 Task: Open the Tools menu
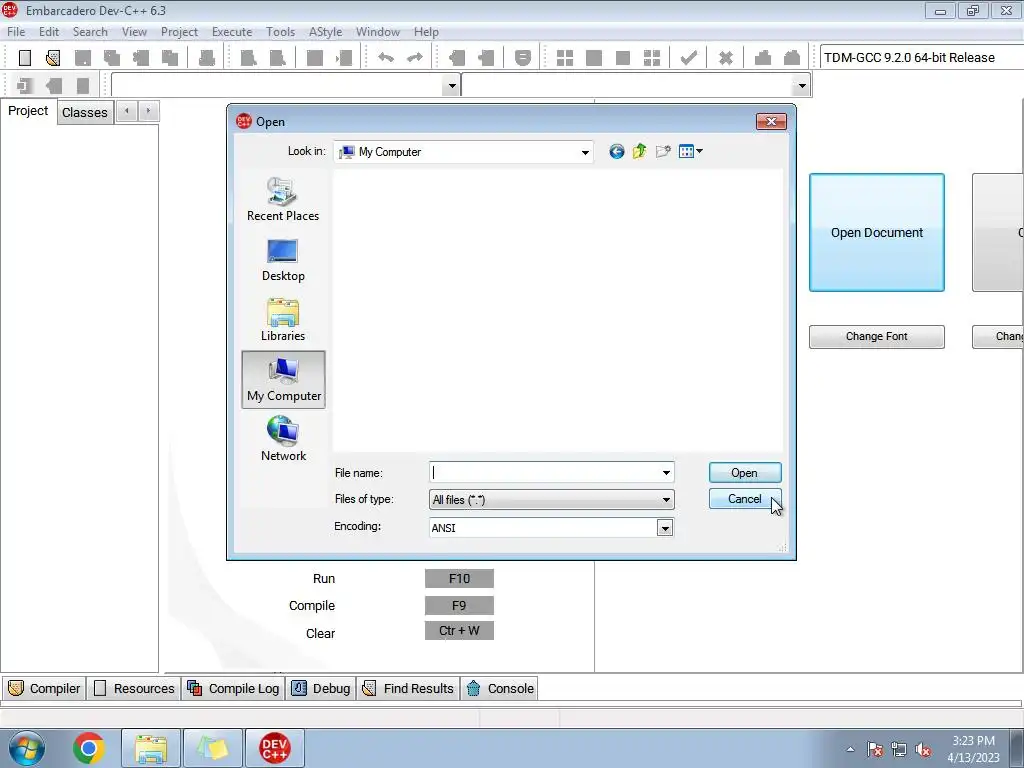point(280,32)
